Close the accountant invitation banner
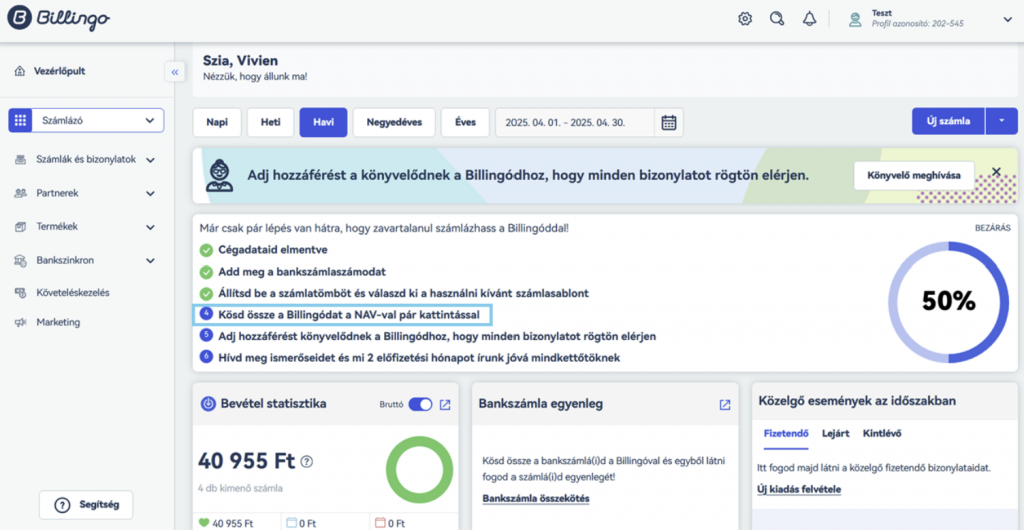 tap(996, 172)
